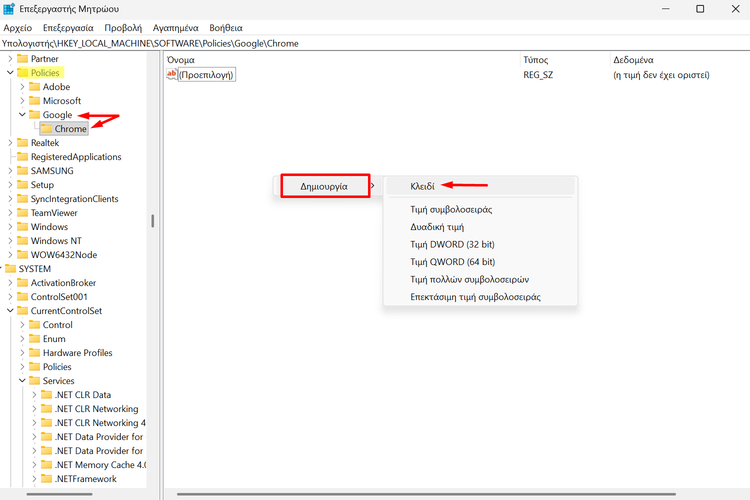Click the values pane horizontal scrollbar

(x=426, y=494)
